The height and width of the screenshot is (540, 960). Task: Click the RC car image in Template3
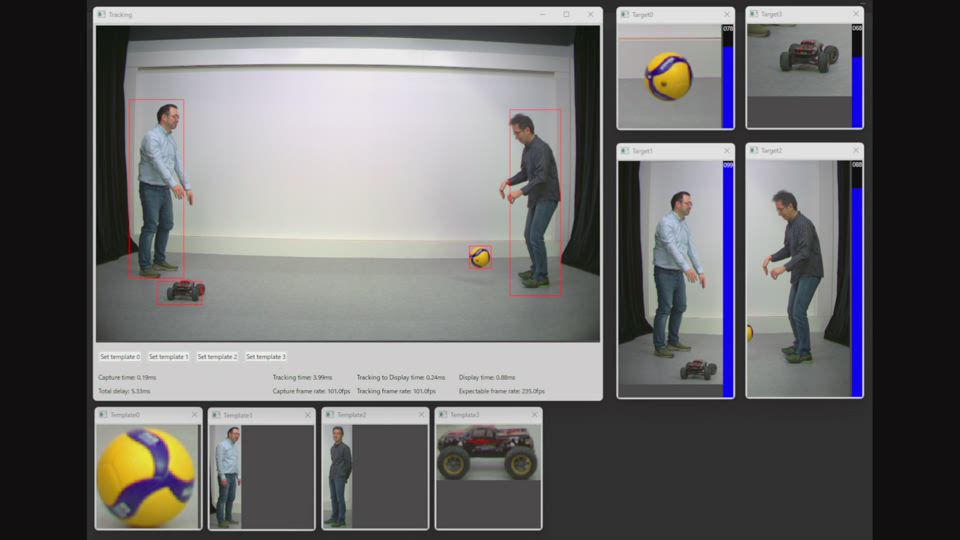pos(489,453)
